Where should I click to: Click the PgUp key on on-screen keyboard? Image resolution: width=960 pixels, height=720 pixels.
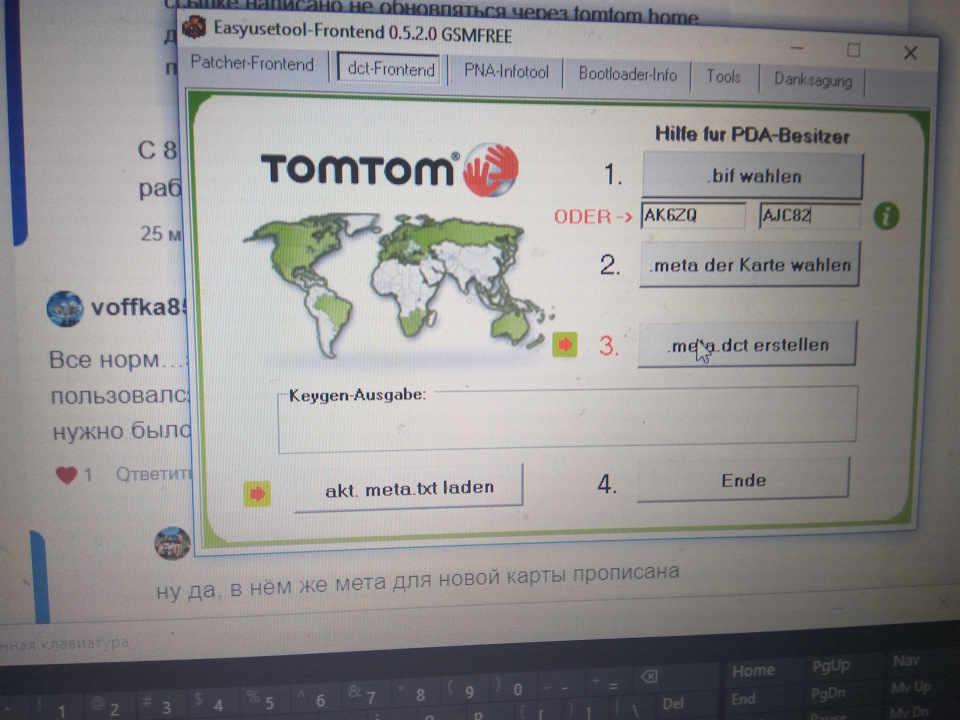coord(831,666)
